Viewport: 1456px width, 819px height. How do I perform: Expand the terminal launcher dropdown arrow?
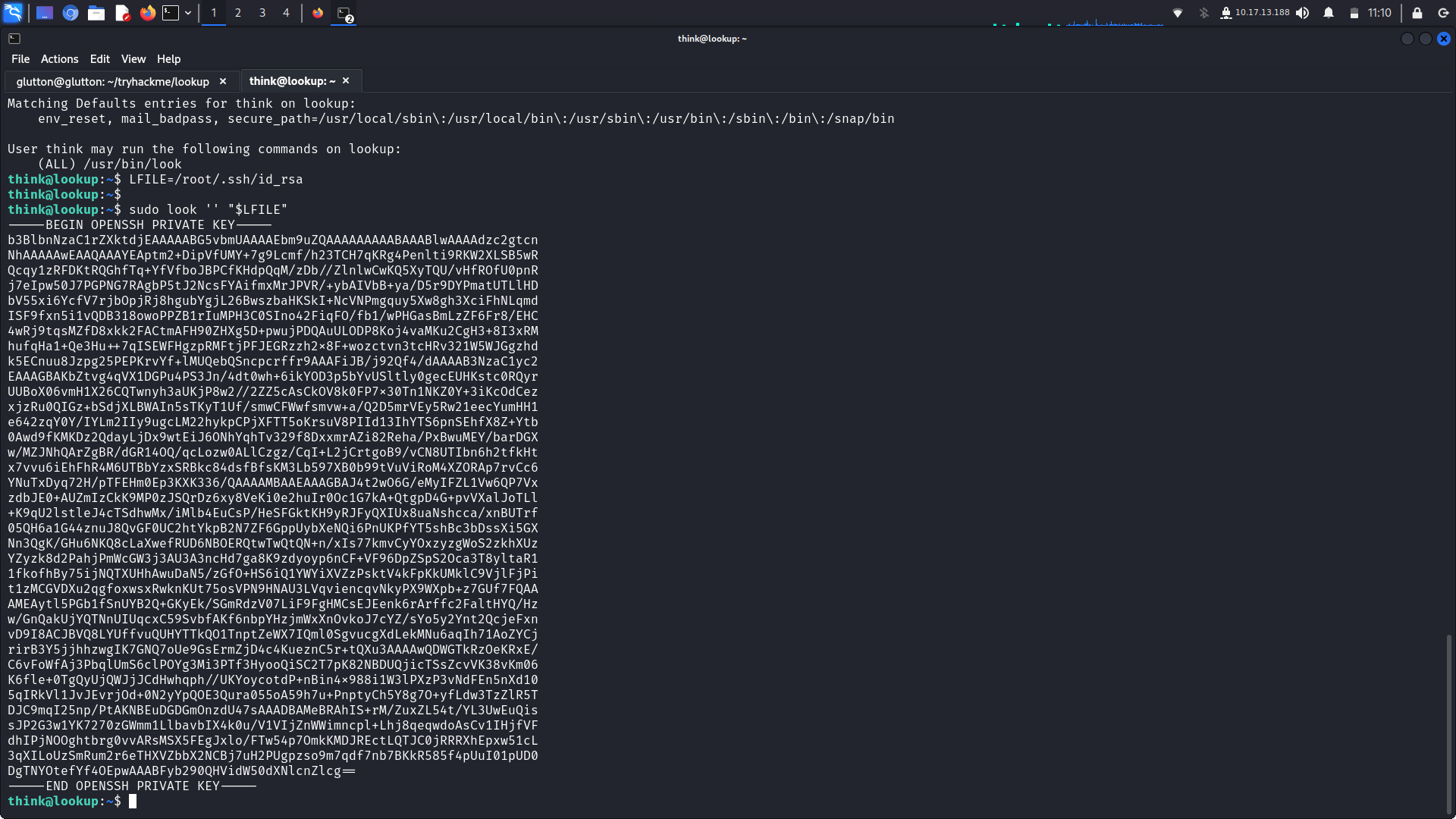(x=187, y=12)
